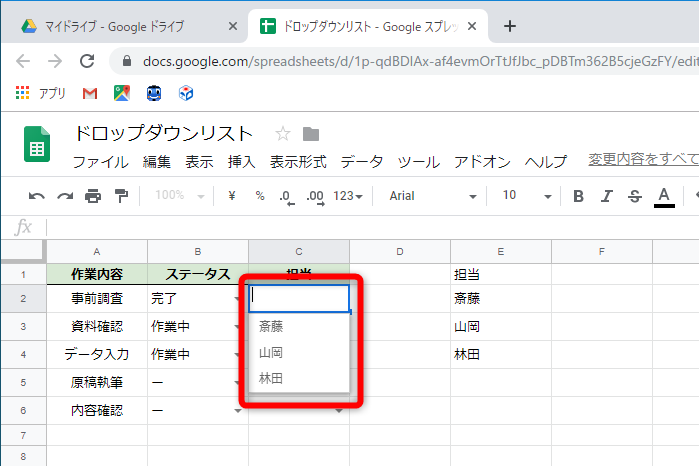This screenshot has width=699, height=466.
Task: Open the データ menu
Action: click(362, 161)
